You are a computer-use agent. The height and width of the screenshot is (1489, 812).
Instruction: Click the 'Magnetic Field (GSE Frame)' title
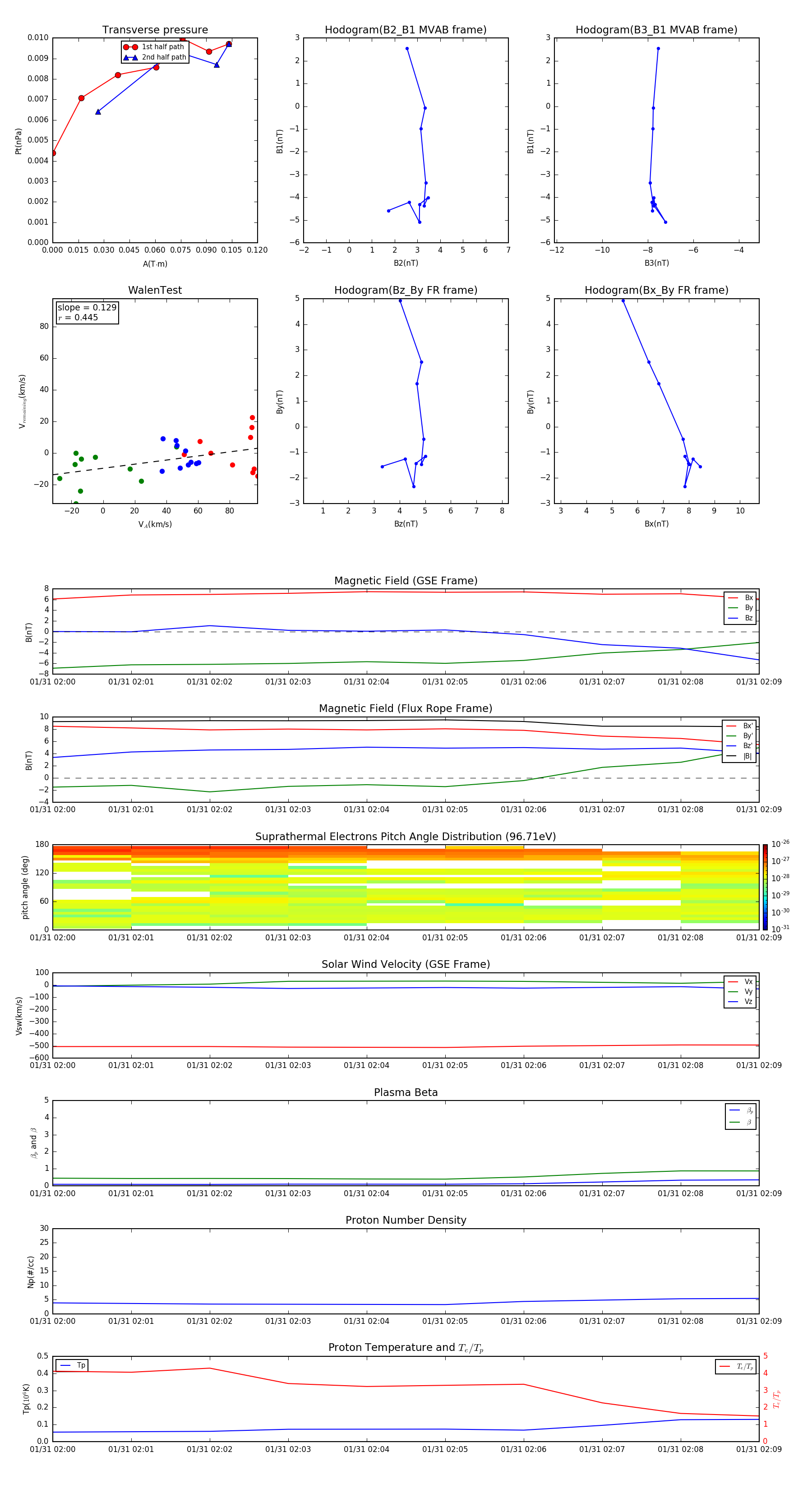click(406, 581)
